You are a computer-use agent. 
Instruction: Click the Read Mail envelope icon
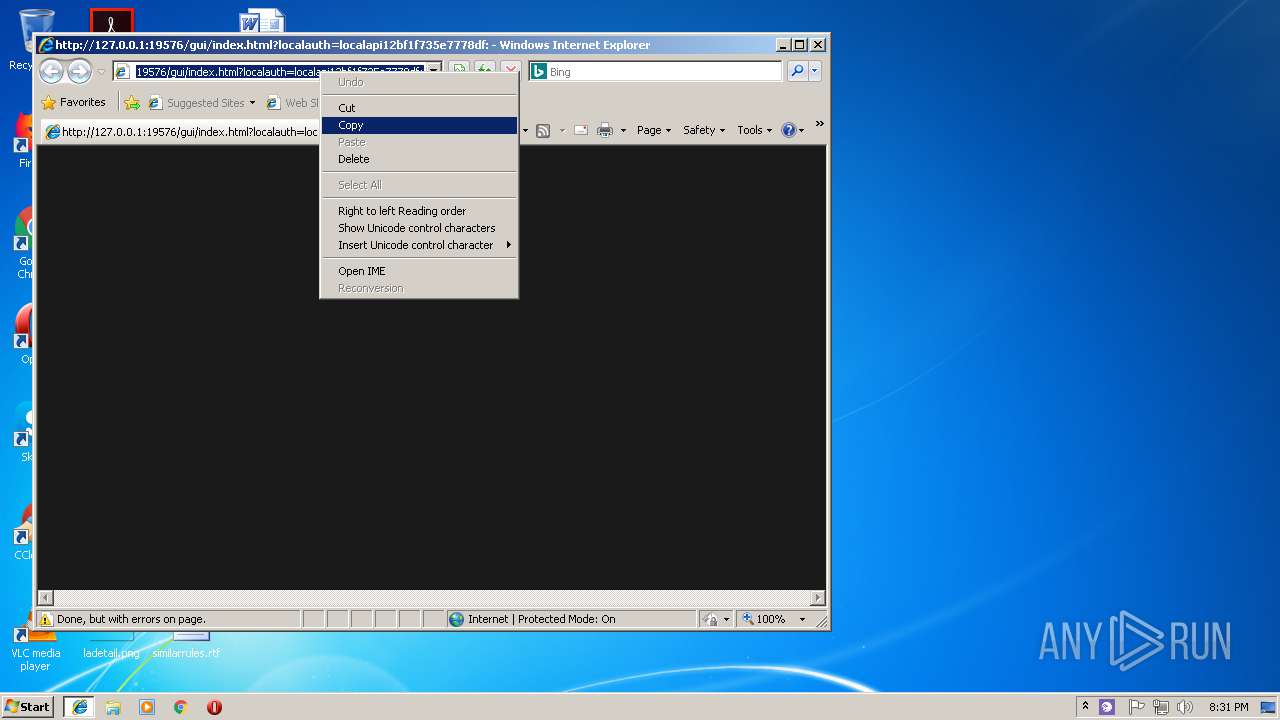(580, 130)
